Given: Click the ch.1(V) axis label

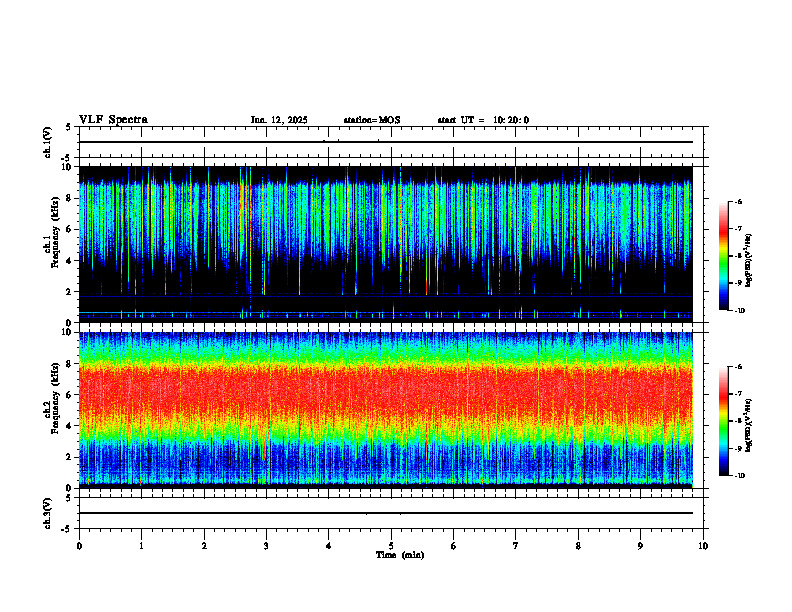Looking at the screenshot, I should coord(47,142).
